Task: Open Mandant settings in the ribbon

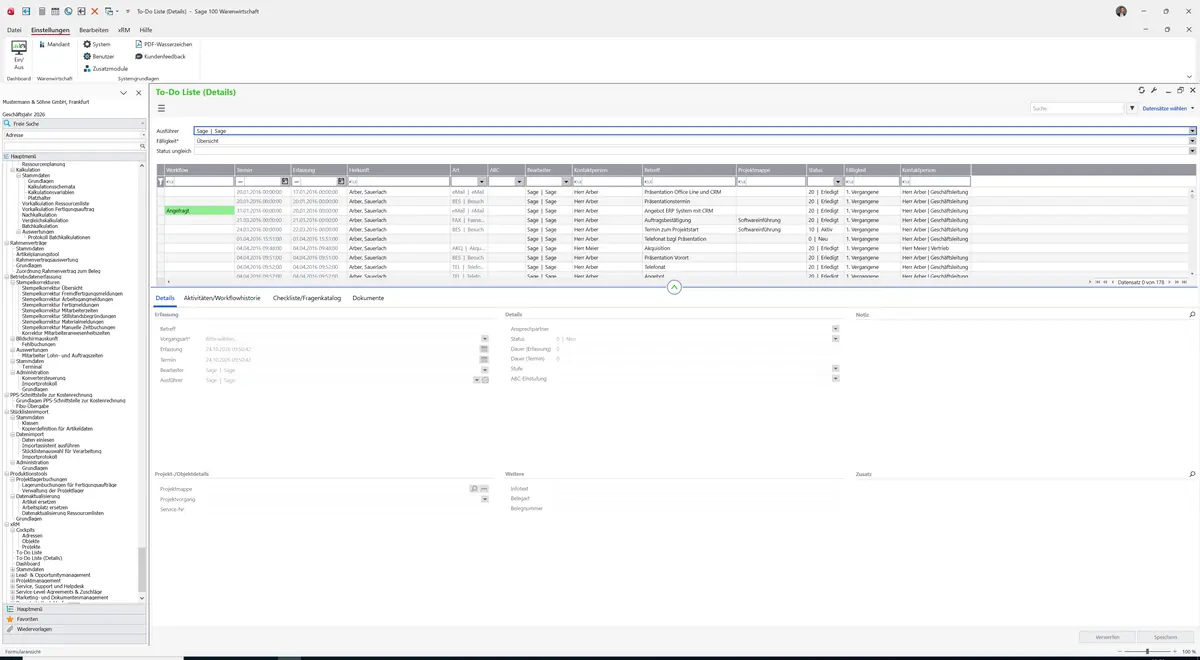Action: (54, 44)
